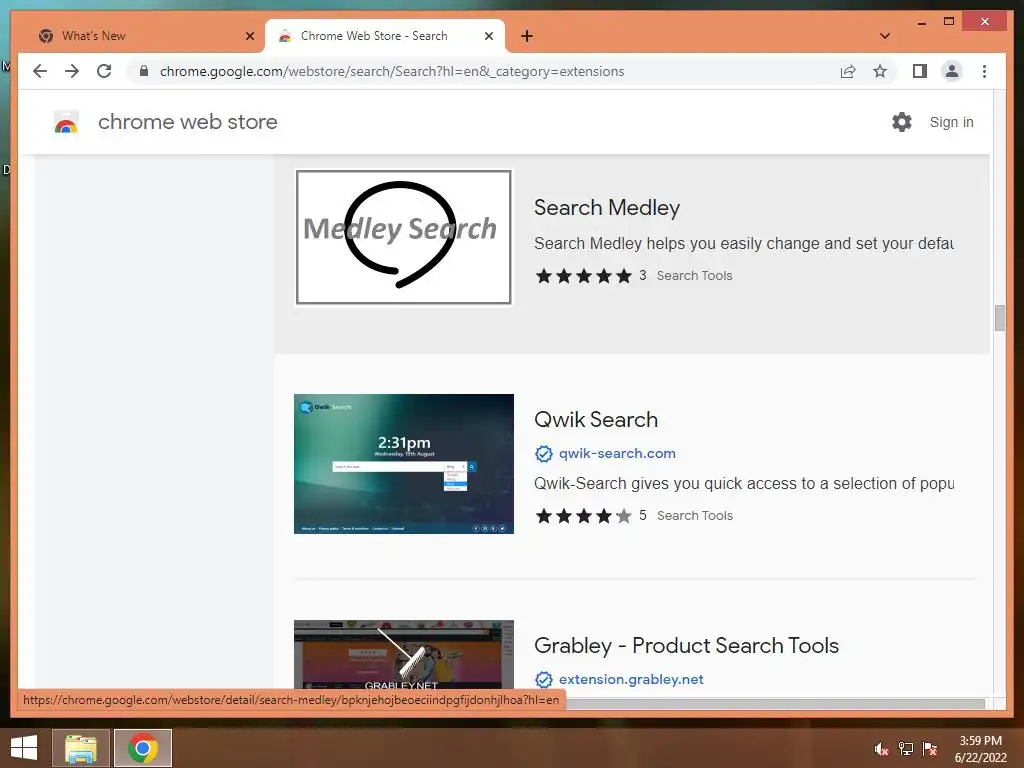1024x768 pixels.
Task: Open the taskbar clock showing 3:59 PM
Action: (980, 749)
